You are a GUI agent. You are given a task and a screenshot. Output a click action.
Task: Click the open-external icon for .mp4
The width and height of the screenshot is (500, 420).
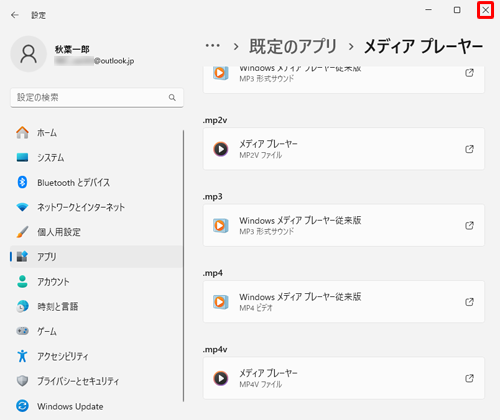click(x=469, y=302)
